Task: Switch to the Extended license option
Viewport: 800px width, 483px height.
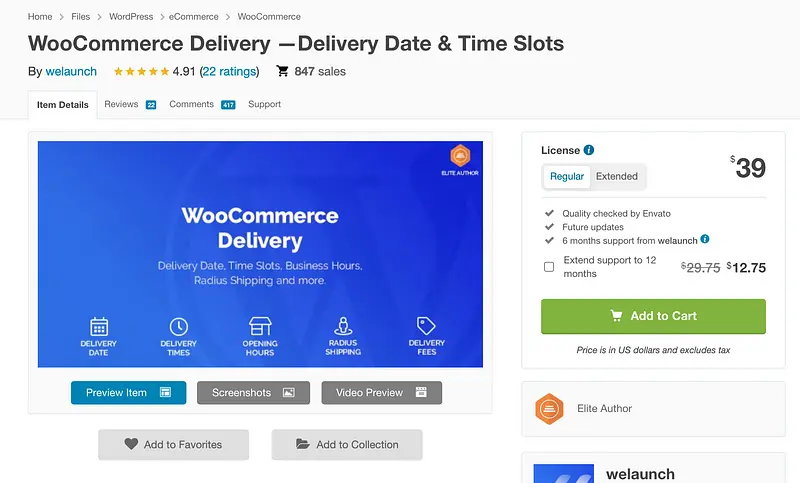Action: coord(617,176)
